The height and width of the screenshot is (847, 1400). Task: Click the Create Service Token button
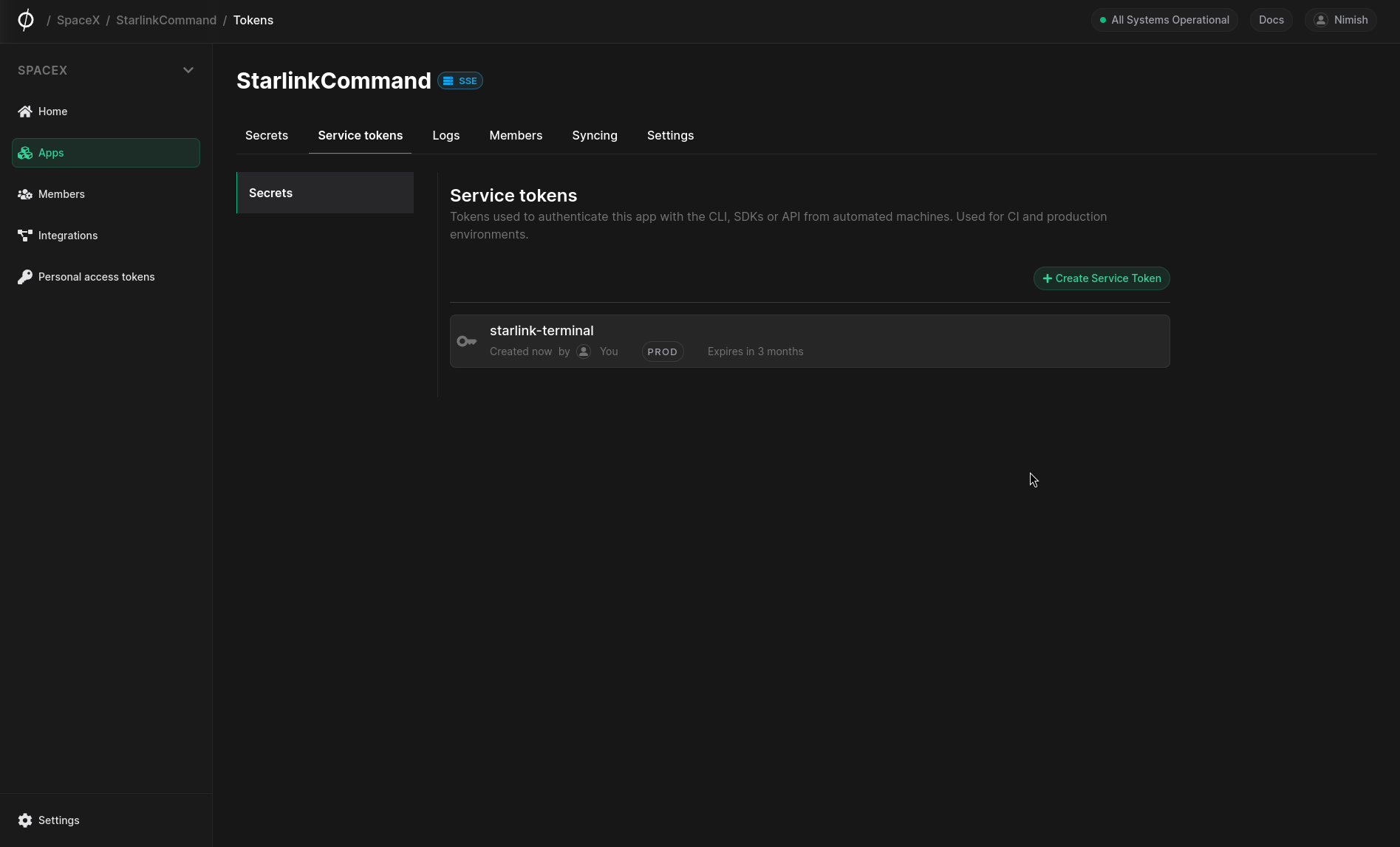(1101, 278)
